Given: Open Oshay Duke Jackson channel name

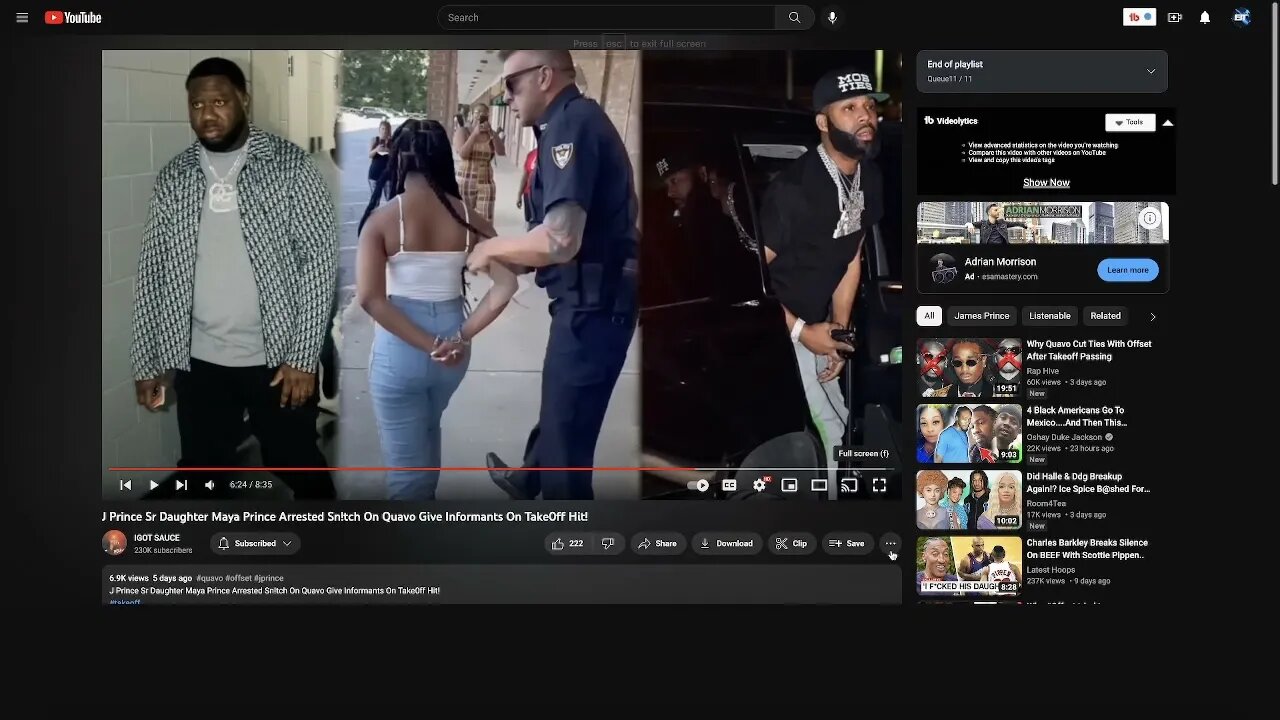Looking at the screenshot, I should tap(1064, 437).
